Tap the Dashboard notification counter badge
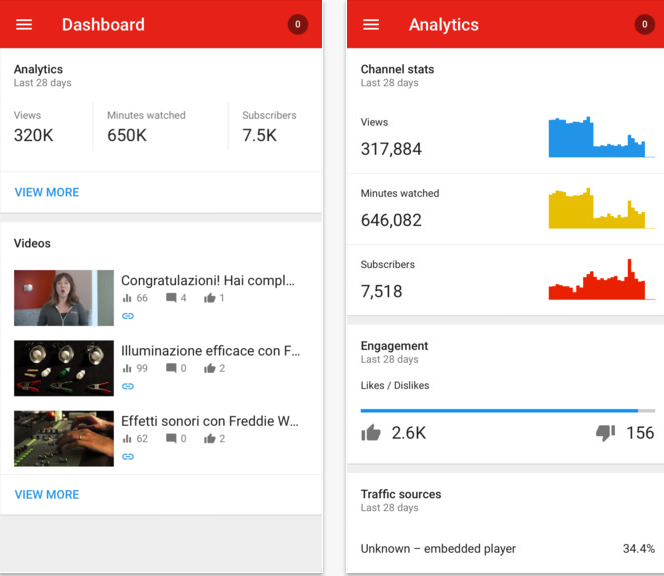The image size is (664, 576). 297,25
